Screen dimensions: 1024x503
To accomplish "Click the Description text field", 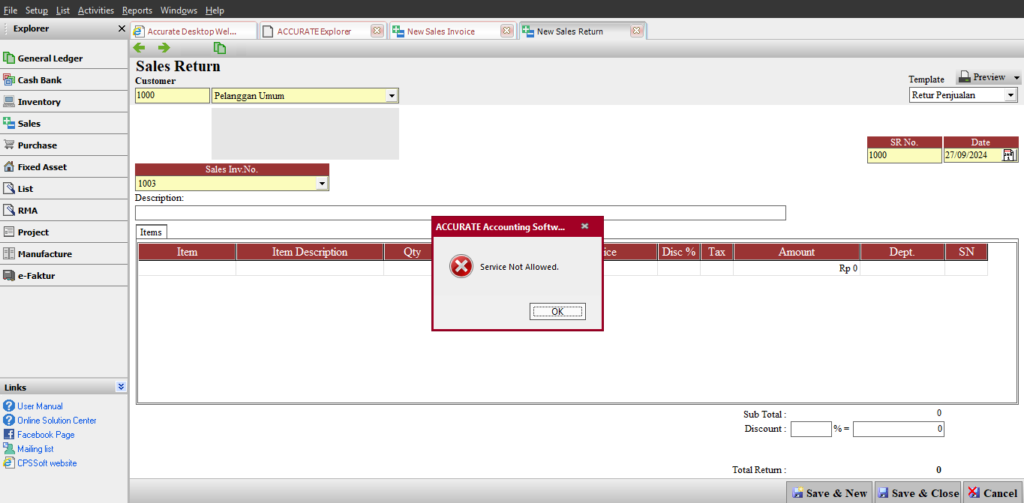I will tap(460, 213).
